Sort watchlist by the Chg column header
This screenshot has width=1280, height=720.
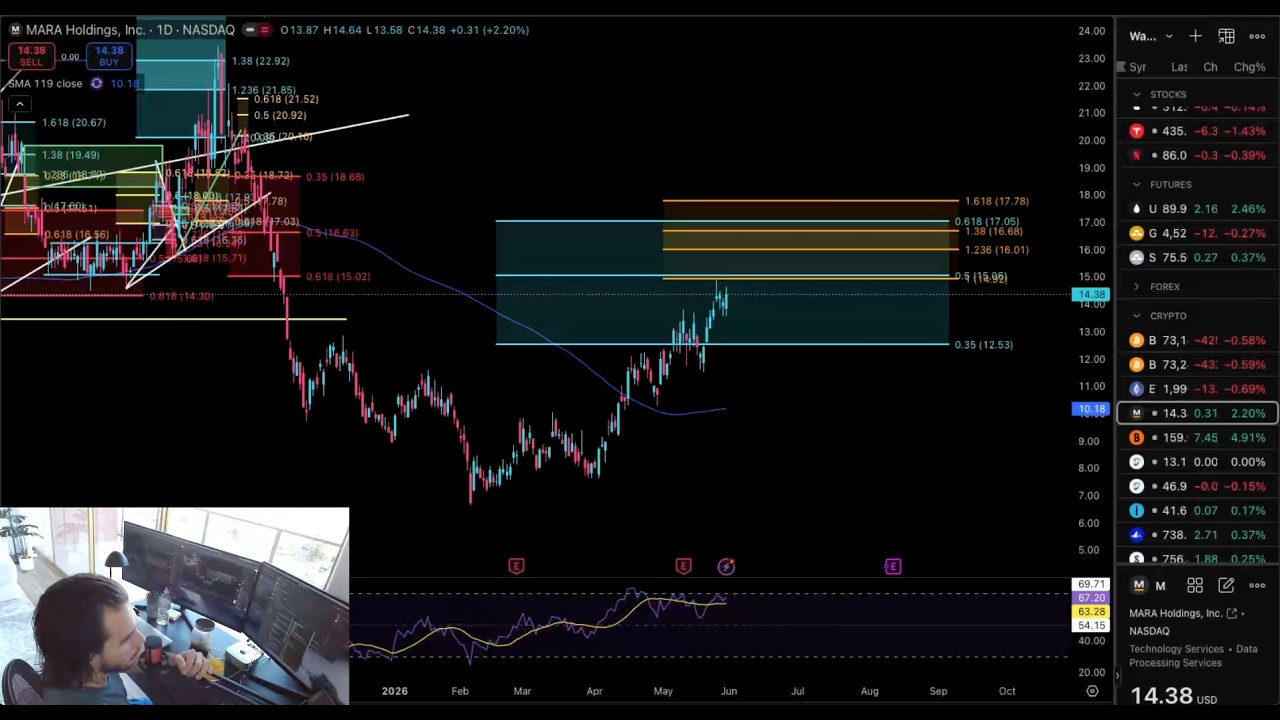(1210, 67)
